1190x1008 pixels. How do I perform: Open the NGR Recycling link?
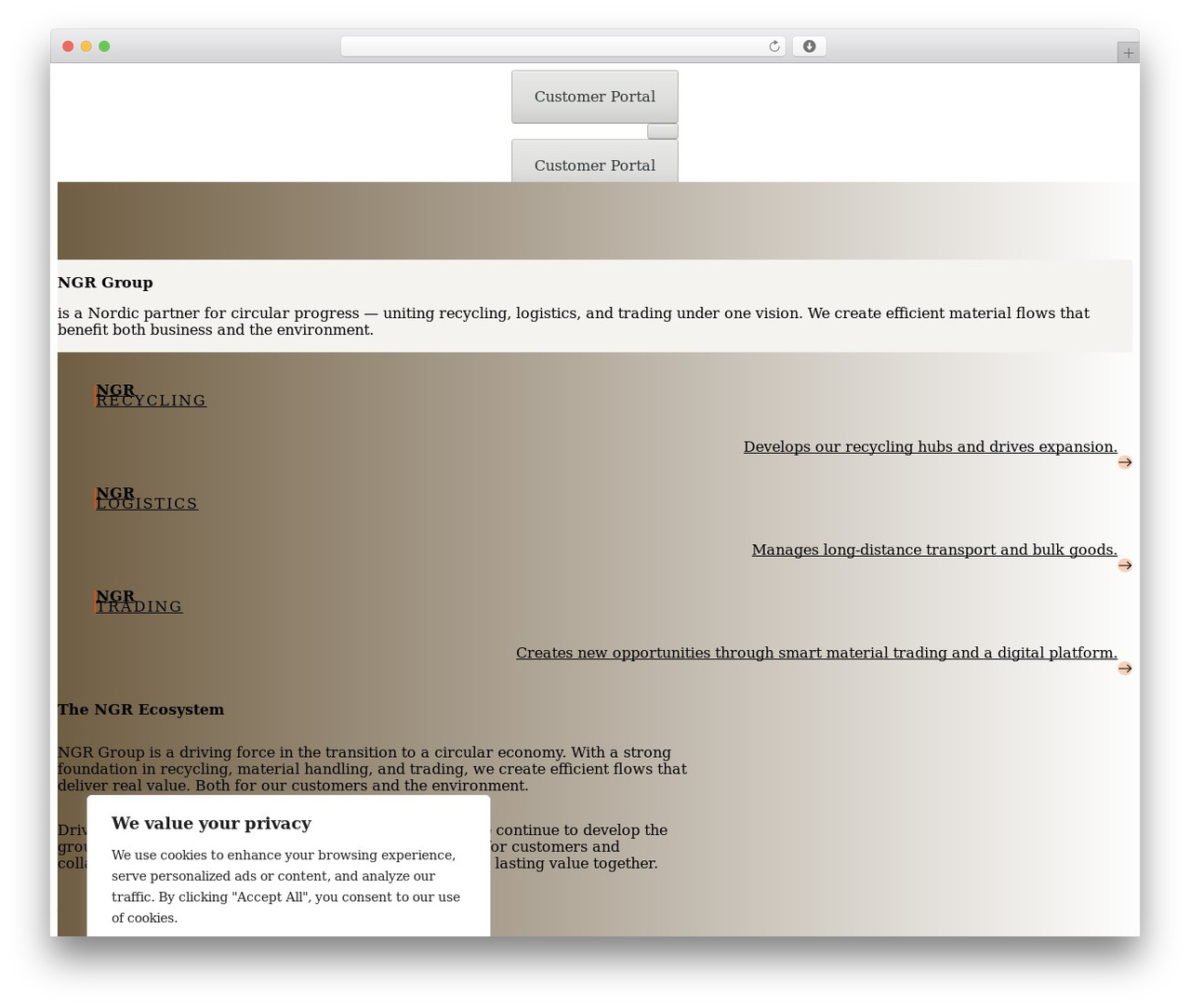click(x=151, y=395)
